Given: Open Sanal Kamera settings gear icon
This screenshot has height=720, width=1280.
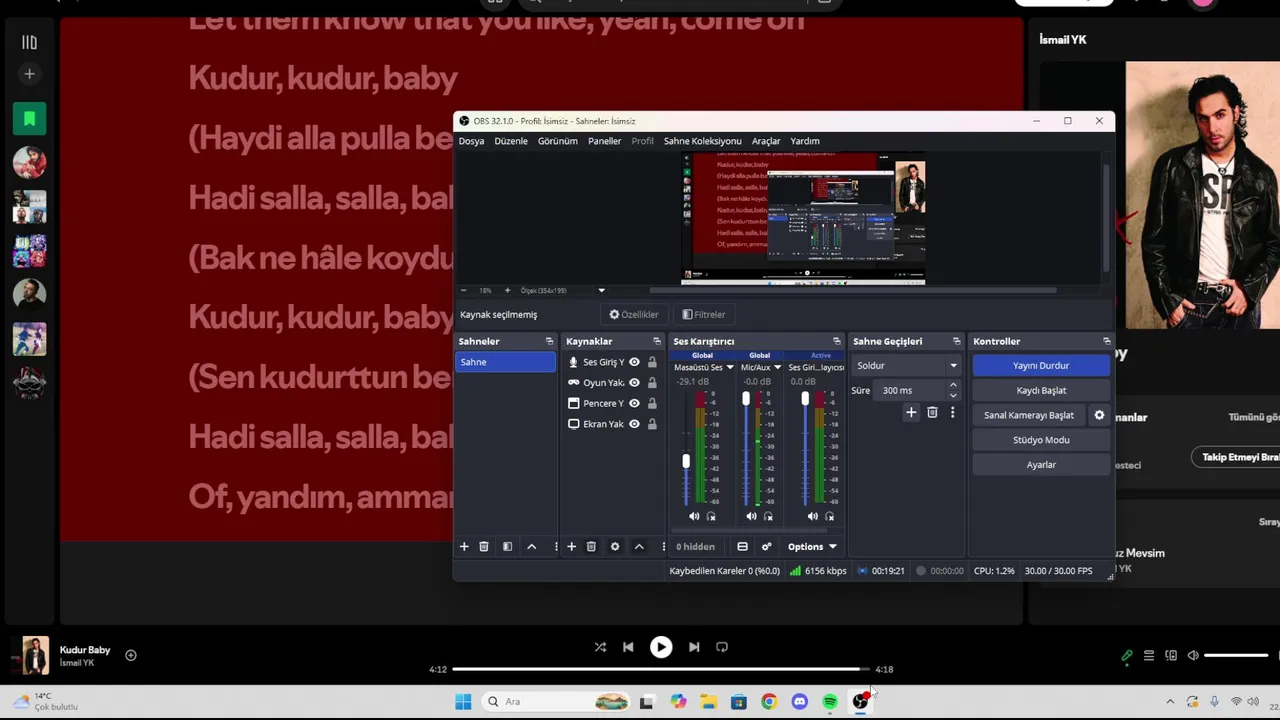Looking at the screenshot, I should (1099, 415).
